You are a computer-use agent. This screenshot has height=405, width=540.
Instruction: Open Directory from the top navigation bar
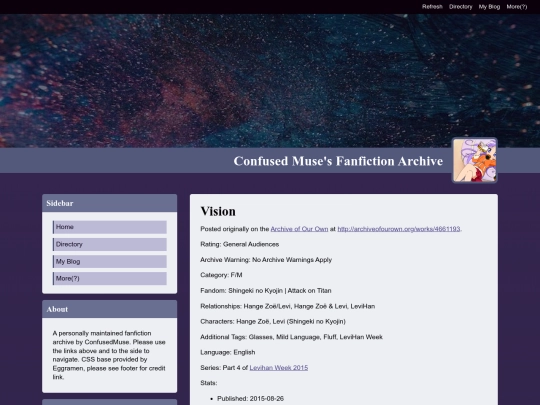tap(460, 7)
